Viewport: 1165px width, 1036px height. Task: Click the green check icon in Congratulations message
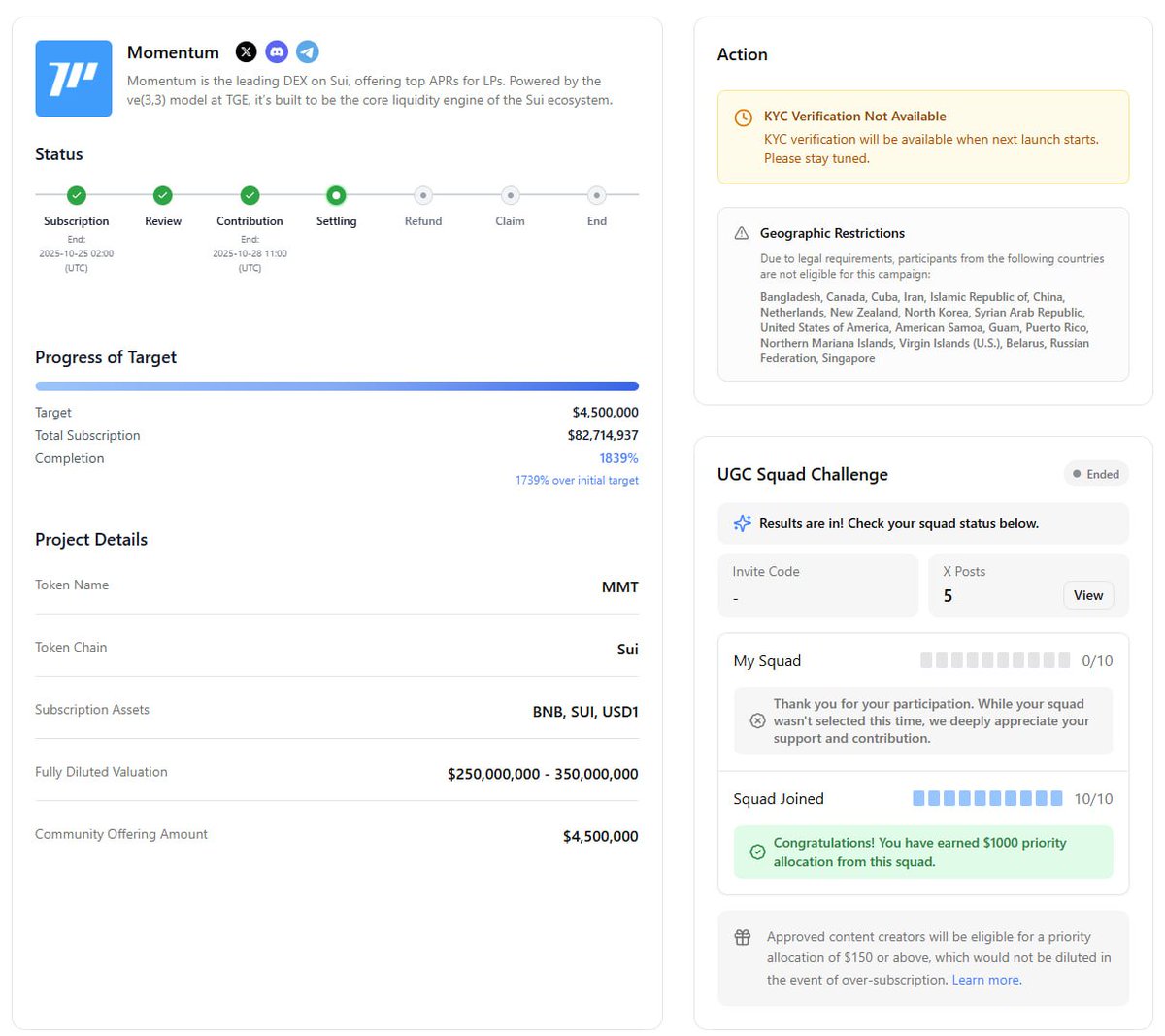click(x=758, y=852)
